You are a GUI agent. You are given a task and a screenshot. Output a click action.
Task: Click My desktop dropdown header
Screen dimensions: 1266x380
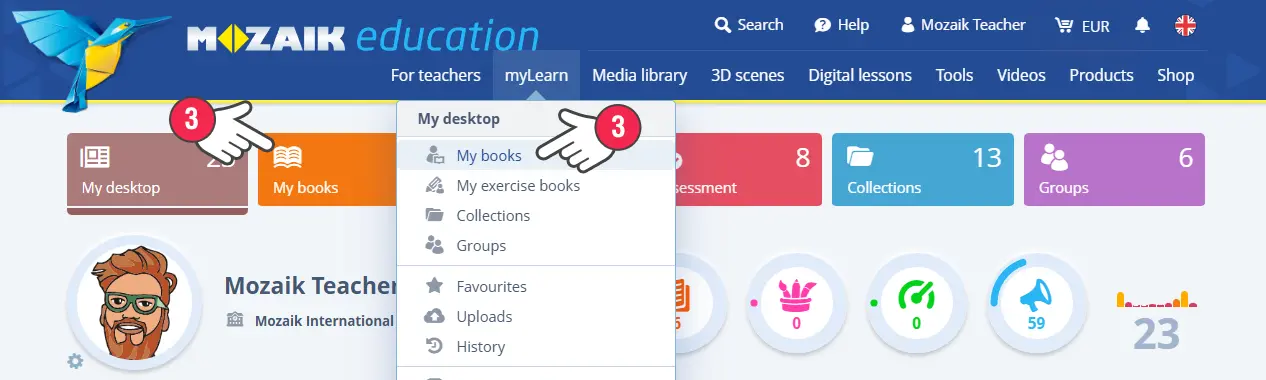[536, 119]
